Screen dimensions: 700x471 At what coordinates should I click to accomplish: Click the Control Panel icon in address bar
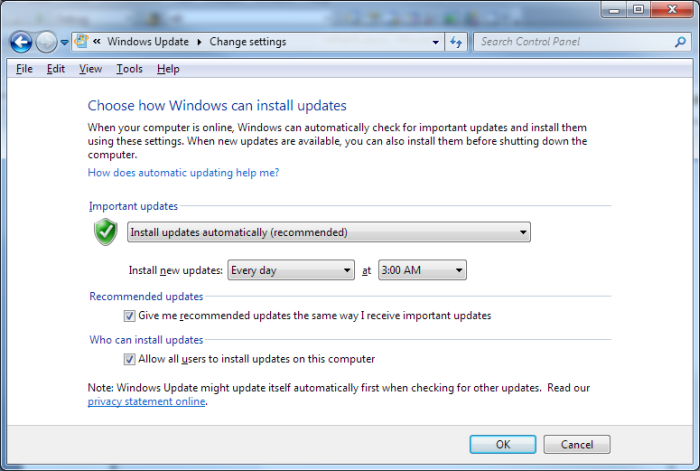[x=81, y=41]
